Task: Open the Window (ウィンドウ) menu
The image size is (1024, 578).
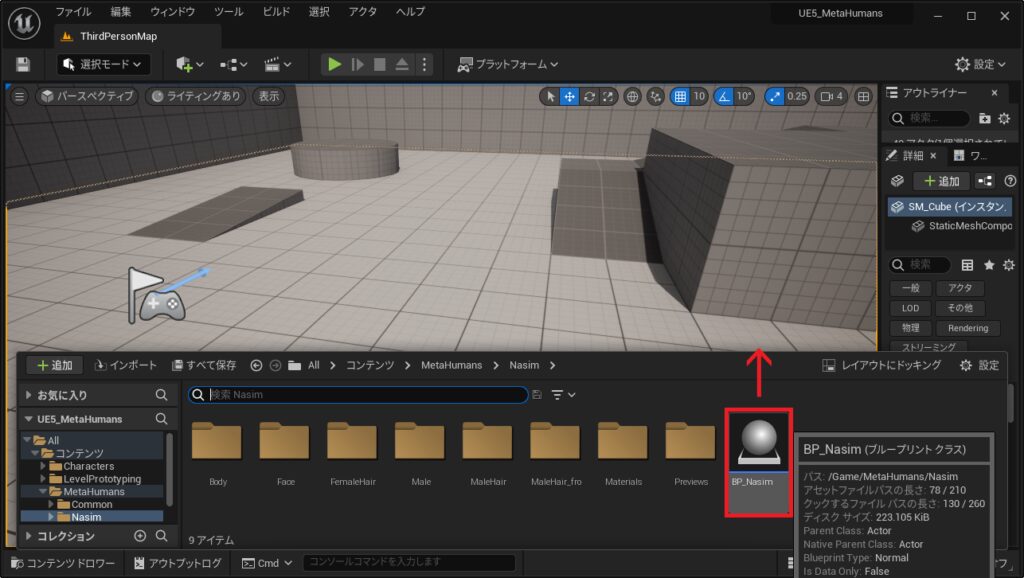Action: click(172, 12)
